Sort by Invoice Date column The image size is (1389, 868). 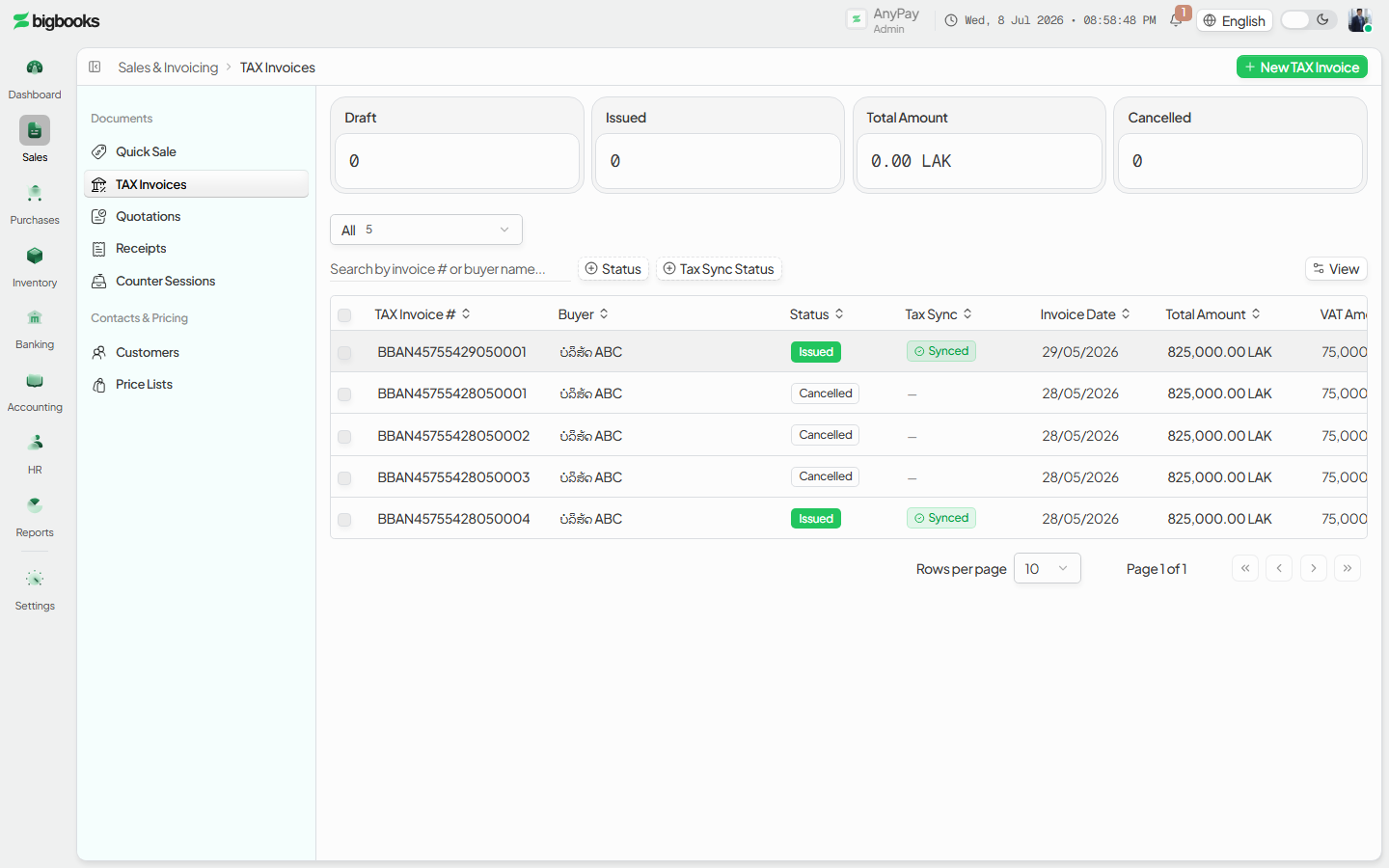pos(1085,314)
